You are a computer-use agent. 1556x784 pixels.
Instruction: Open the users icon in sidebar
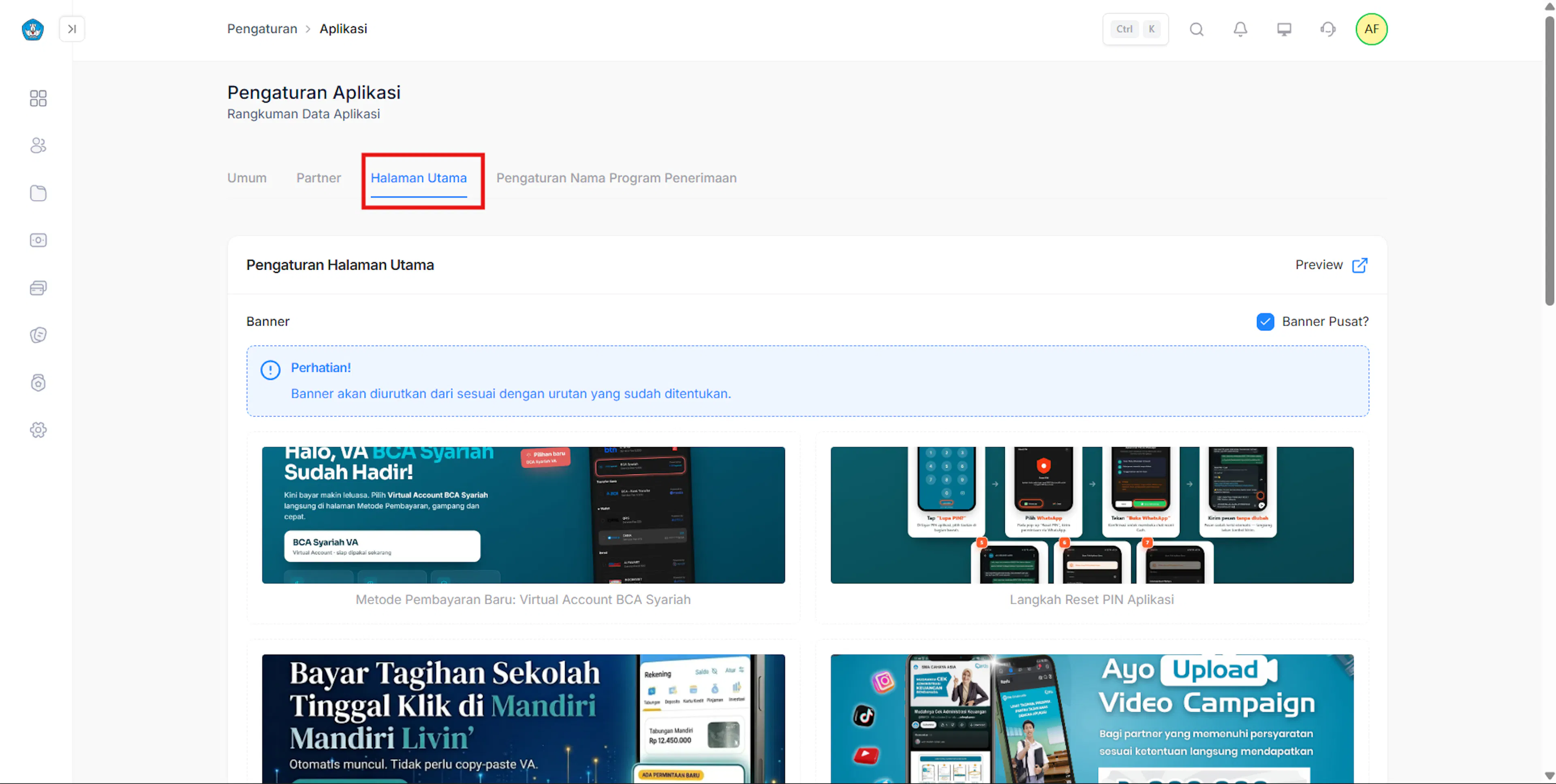[x=38, y=145]
